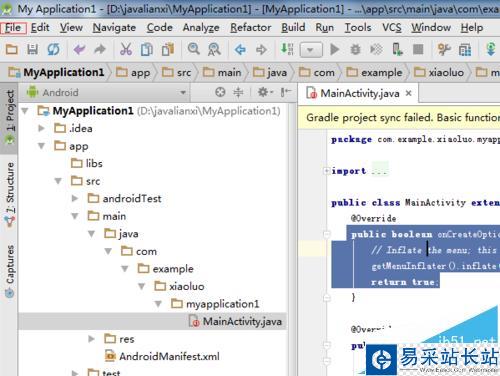Click the Cut scissors icon
The width and height of the screenshot is (500, 376).
(x=126, y=49)
